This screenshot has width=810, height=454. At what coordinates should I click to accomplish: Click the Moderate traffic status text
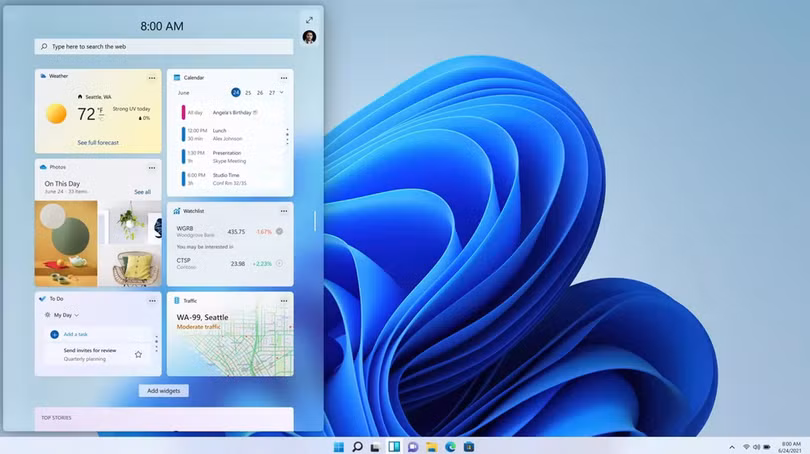pos(198,327)
